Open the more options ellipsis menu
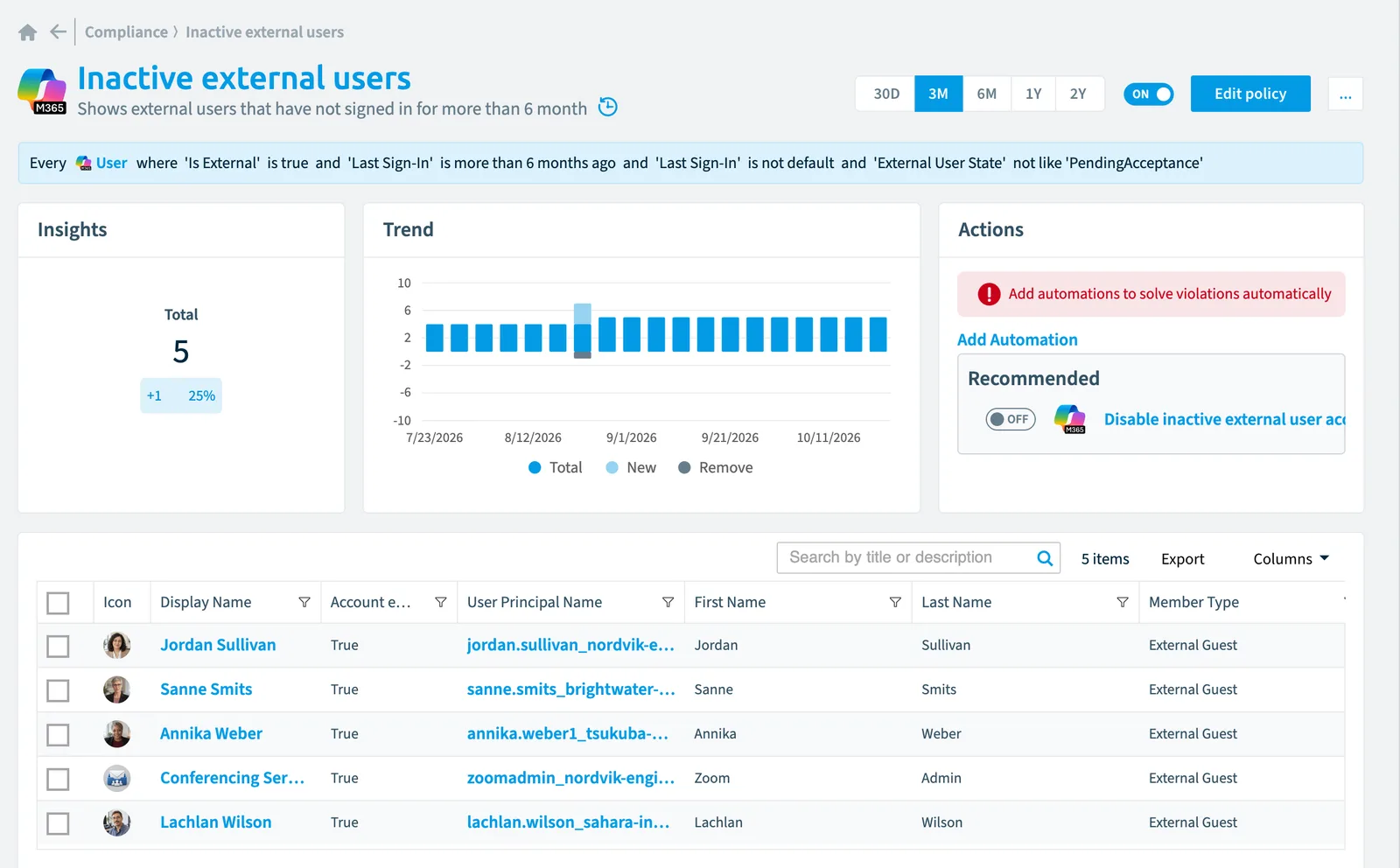This screenshot has width=1400, height=868. 1346,94
